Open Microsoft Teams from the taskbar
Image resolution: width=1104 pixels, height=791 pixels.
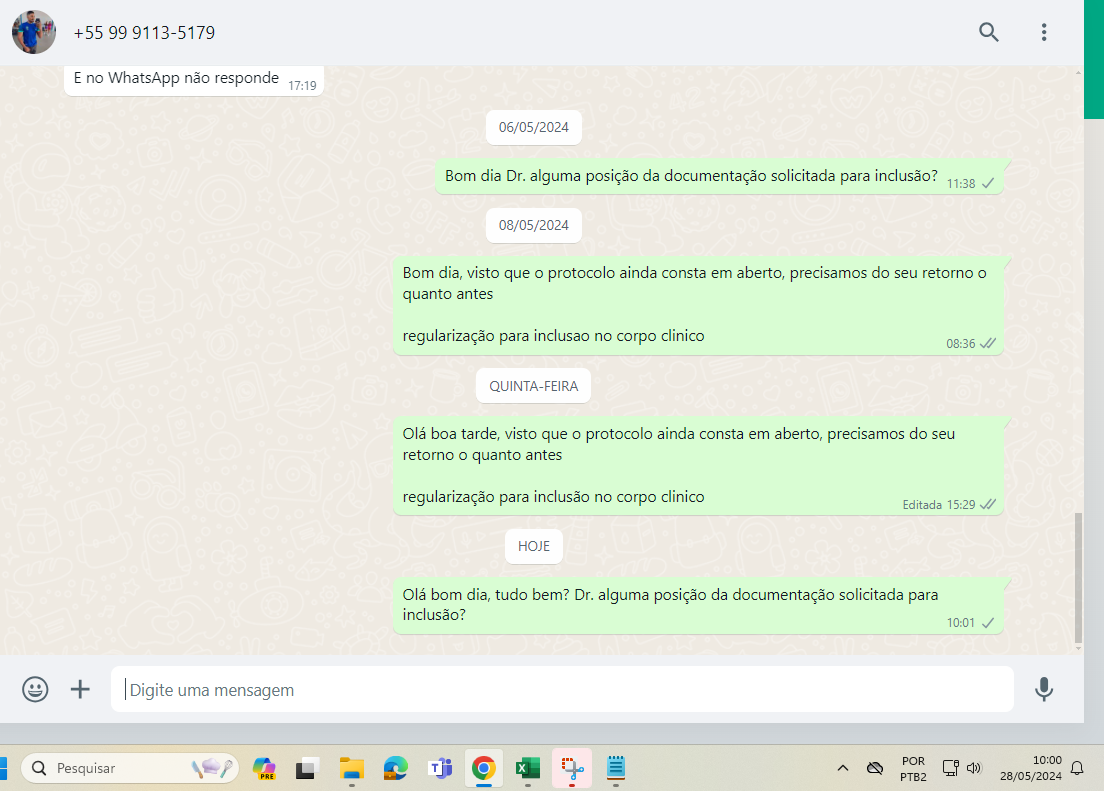[x=439, y=768]
